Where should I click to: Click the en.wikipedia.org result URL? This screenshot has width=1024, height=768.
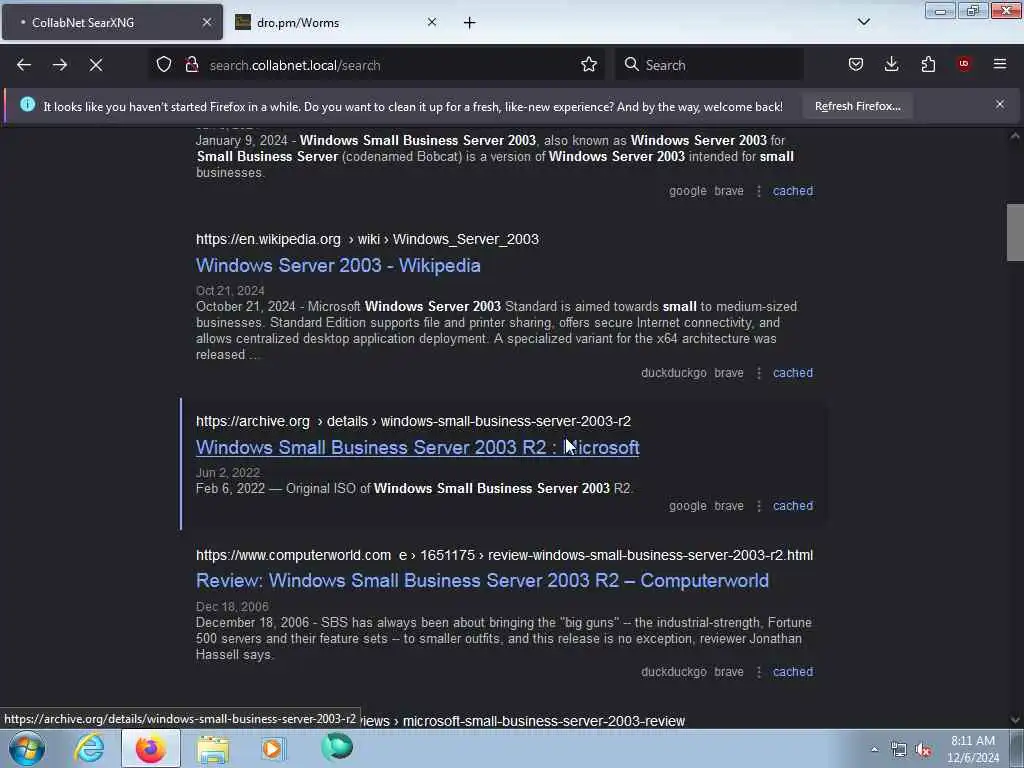point(367,239)
